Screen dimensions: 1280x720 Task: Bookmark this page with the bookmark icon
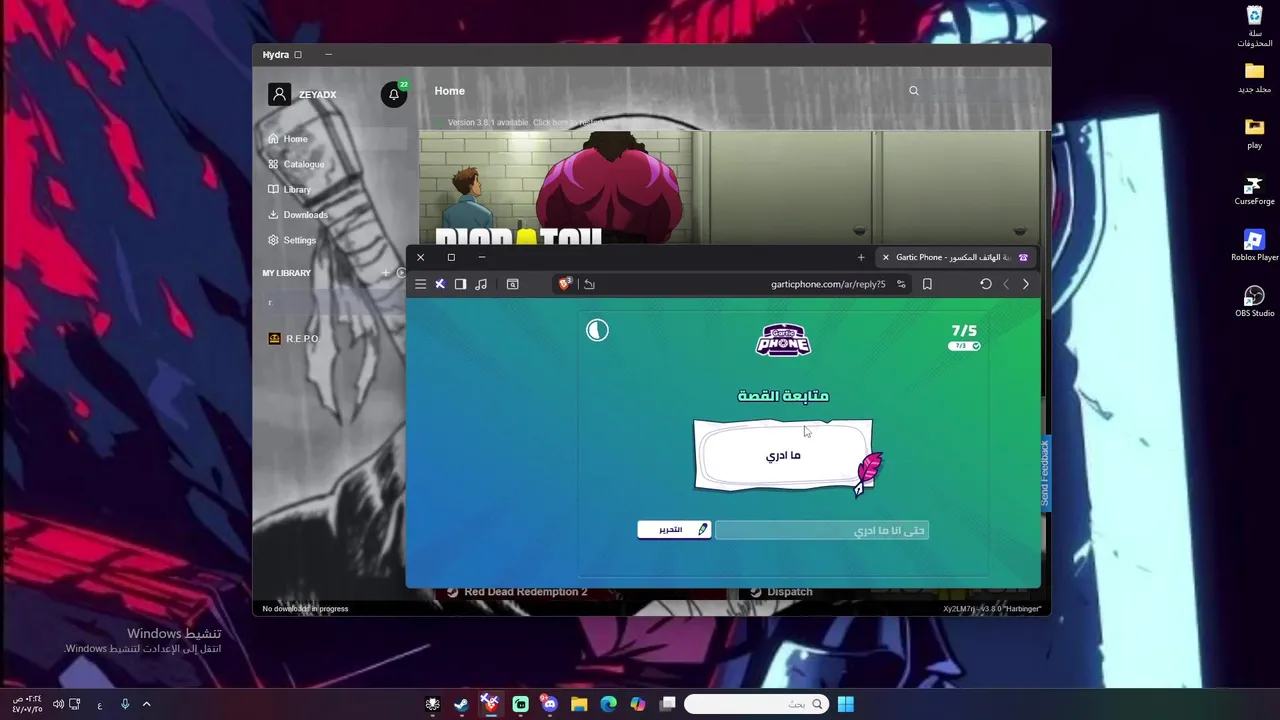click(927, 284)
